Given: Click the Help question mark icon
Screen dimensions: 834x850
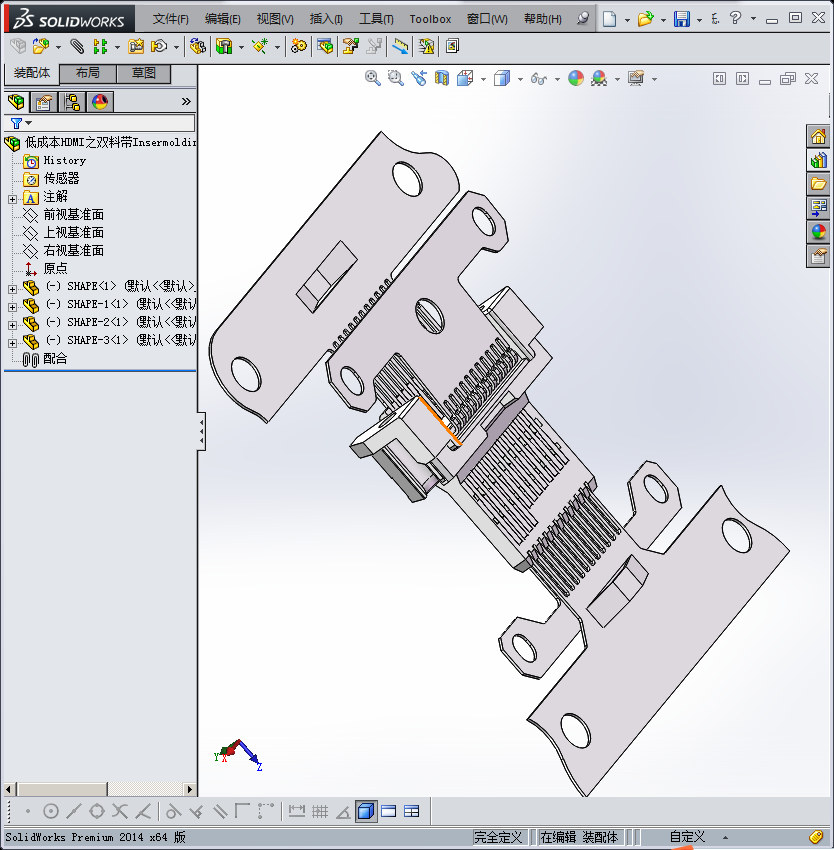Looking at the screenshot, I should [x=735, y=18].
